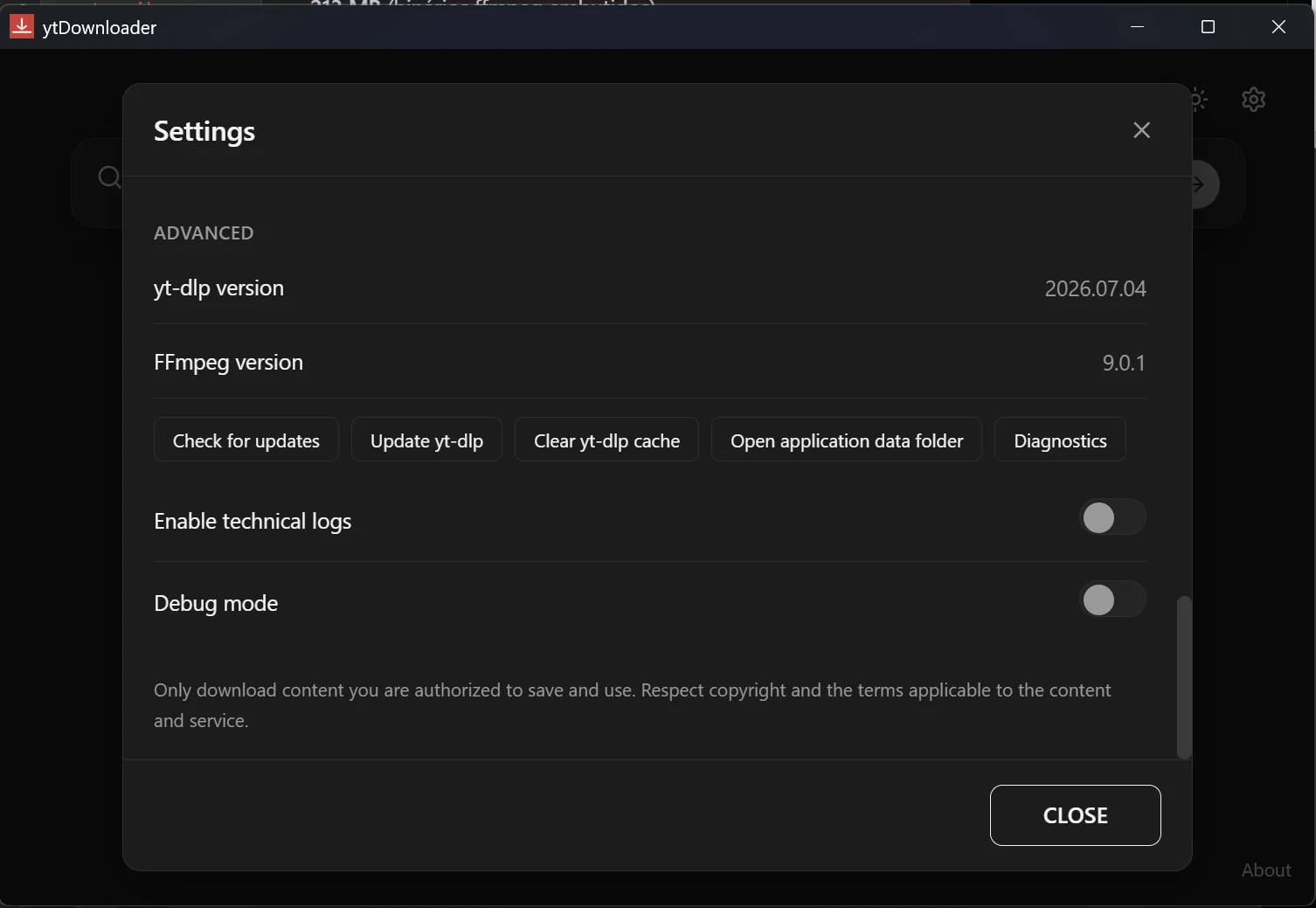The height and width of the screenshot is (908, 1316).
Task: Open the About link
Action: click(x=1266, y=870)
